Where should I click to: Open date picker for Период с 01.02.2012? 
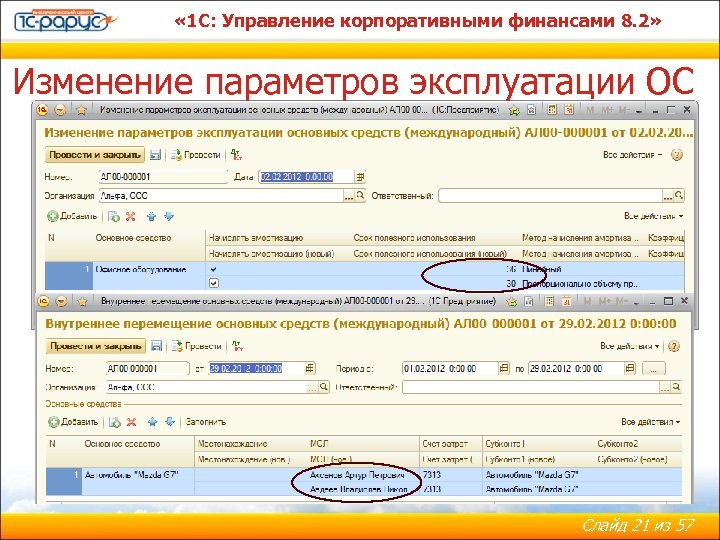504,368
